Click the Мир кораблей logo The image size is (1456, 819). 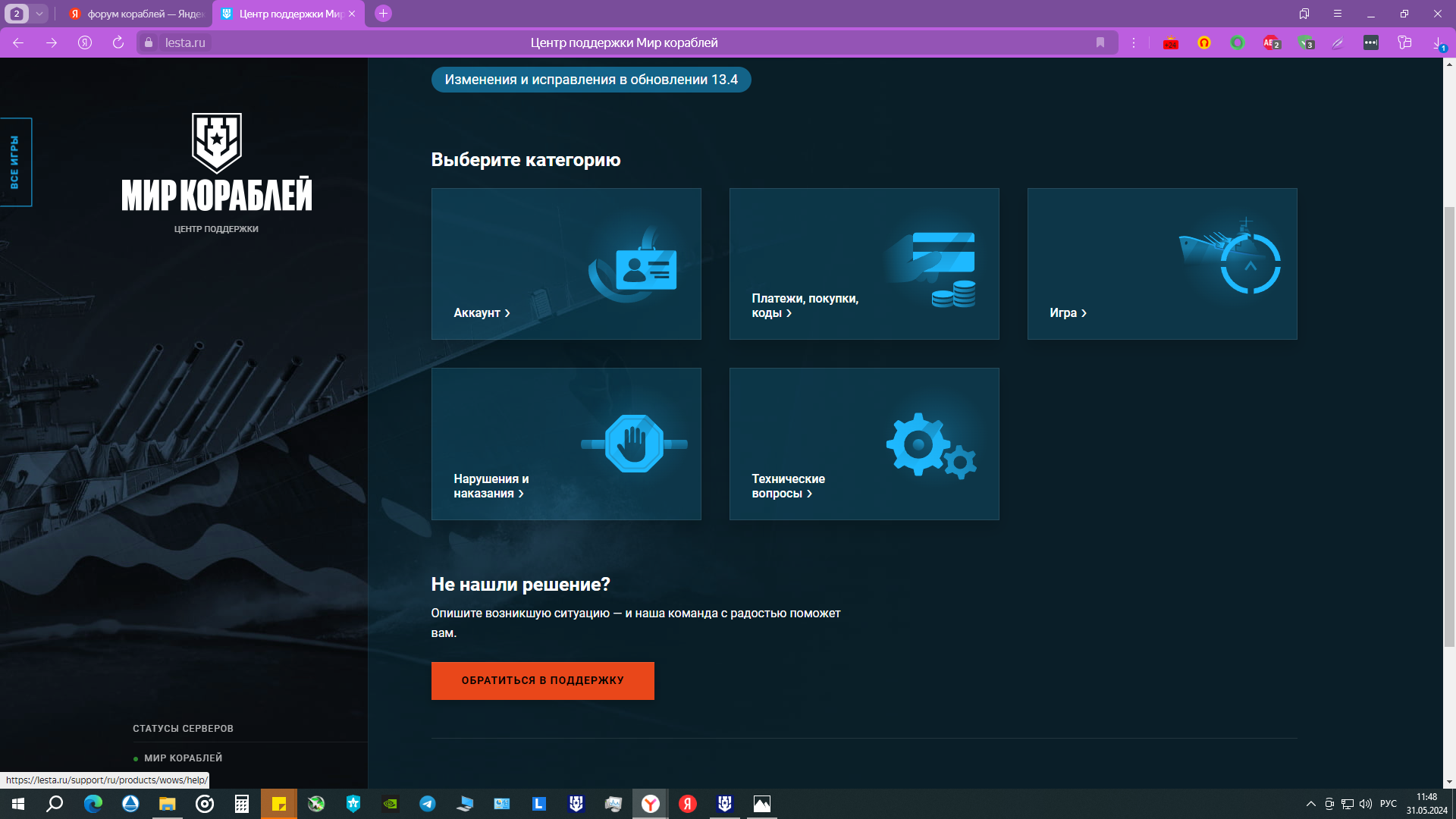tap(216, 162)
